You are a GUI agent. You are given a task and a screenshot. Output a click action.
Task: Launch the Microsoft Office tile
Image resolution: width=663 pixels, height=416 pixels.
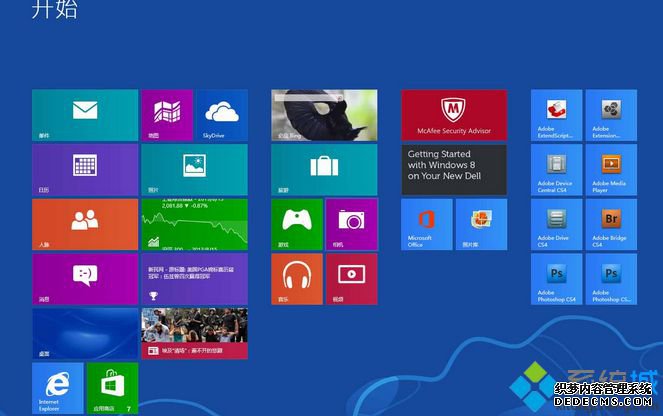click(427, 224)
